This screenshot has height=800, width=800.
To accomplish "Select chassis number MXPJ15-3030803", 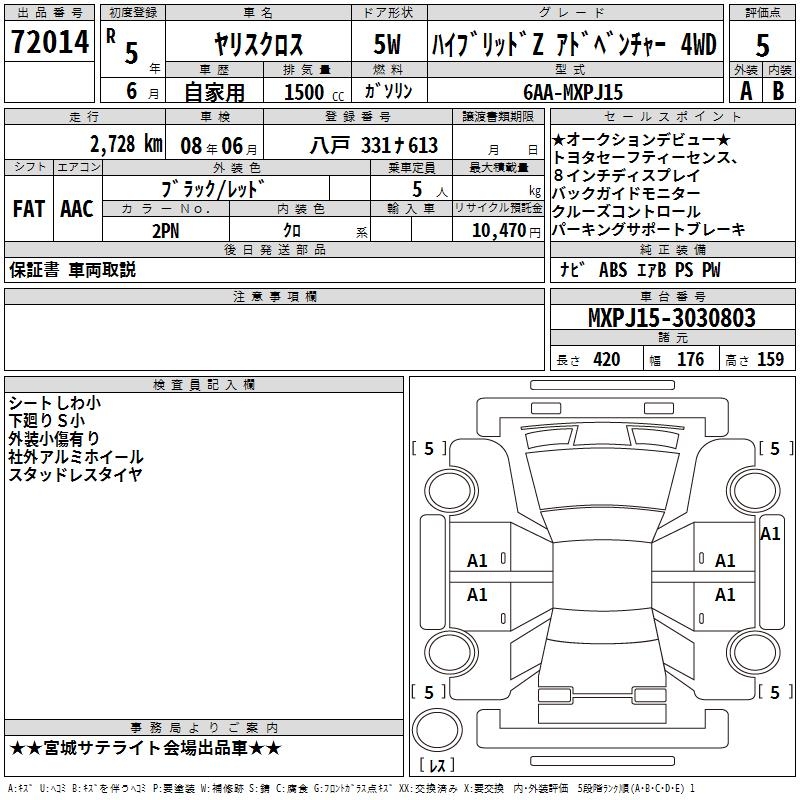I will (x=671, y=319).
